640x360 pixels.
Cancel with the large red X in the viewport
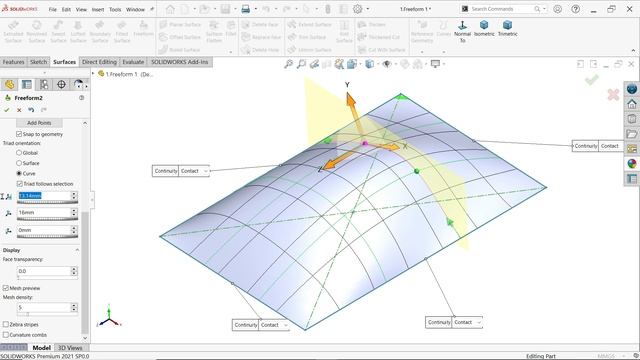pyautogui.click(x=613, y=95)
